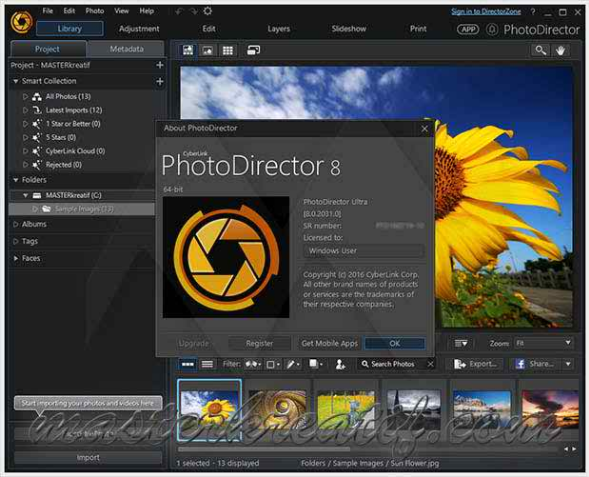Screen dimensions: 589x477
Task: Click the notification bell icon by PhotoDirector
Action: [492, 29]
